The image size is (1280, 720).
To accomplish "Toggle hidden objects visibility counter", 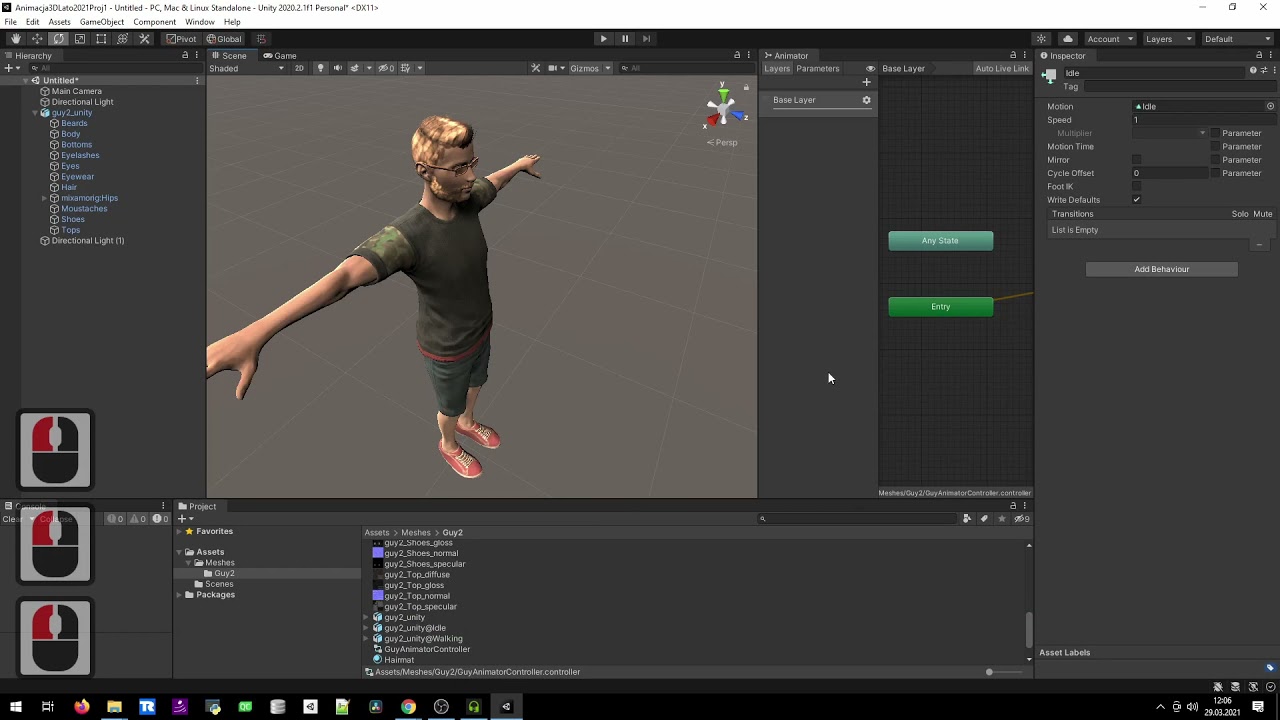I will [x=386, y=68].
